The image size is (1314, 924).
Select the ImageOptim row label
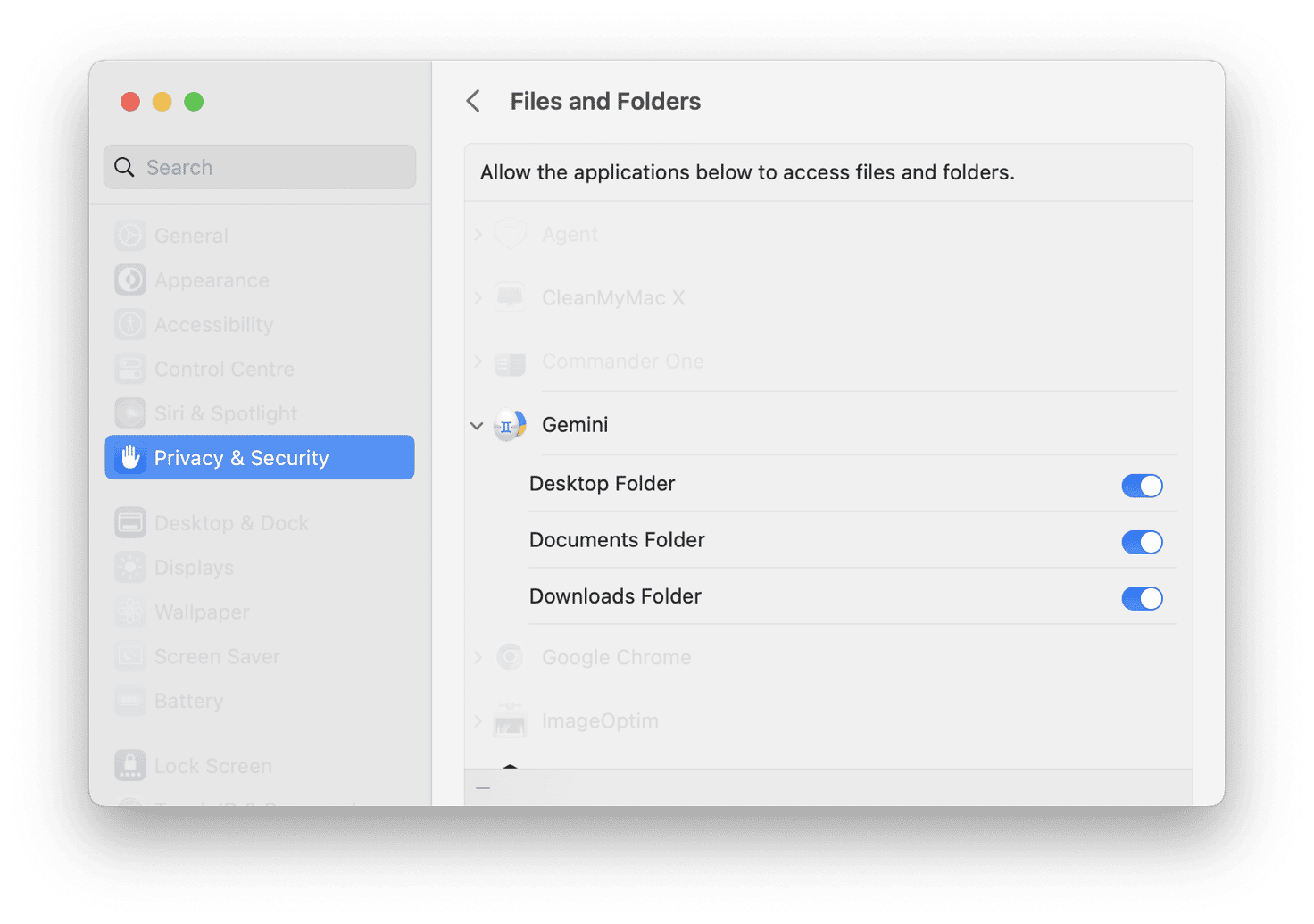tap(600, 720)
